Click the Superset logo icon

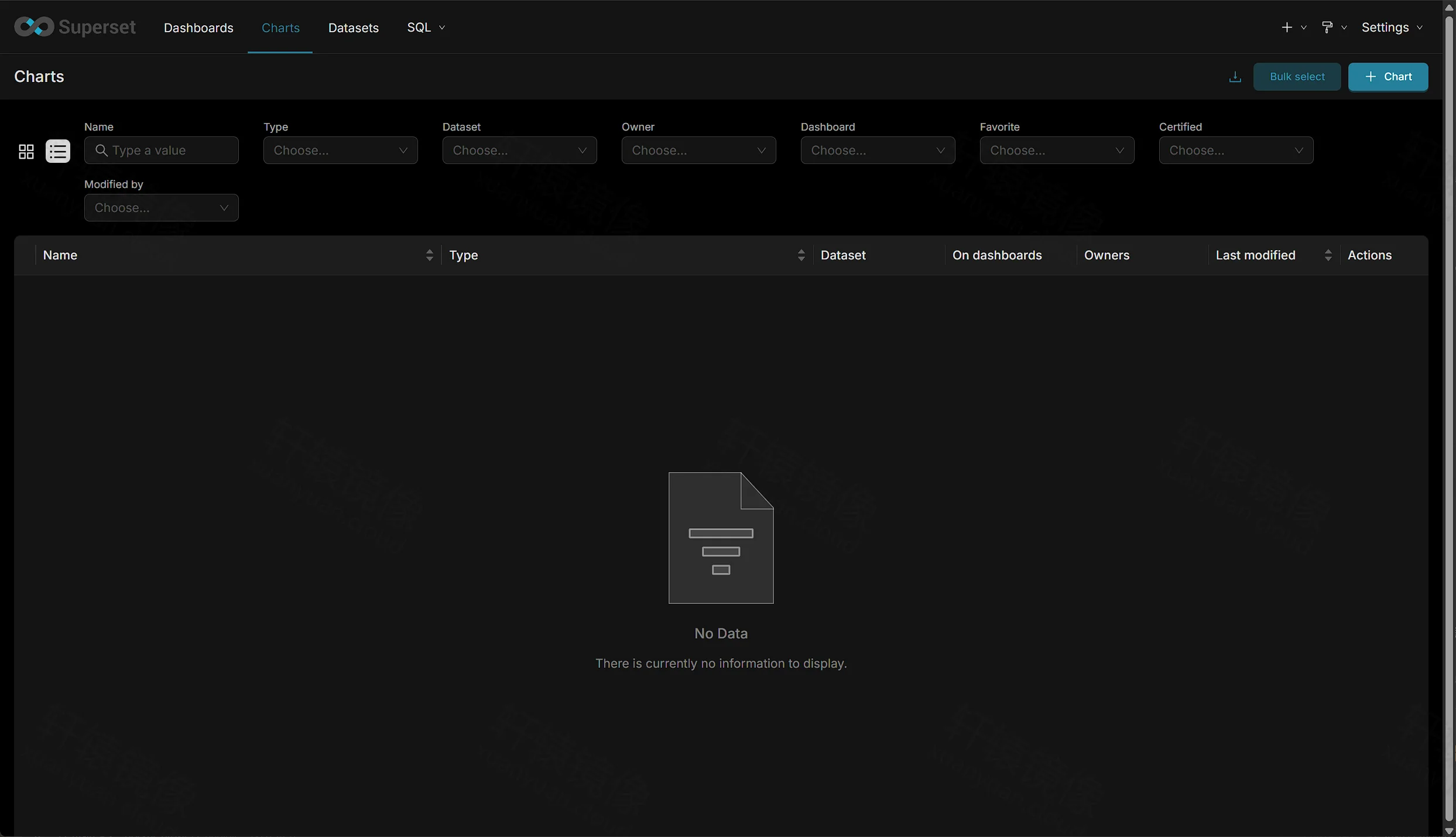34,27
